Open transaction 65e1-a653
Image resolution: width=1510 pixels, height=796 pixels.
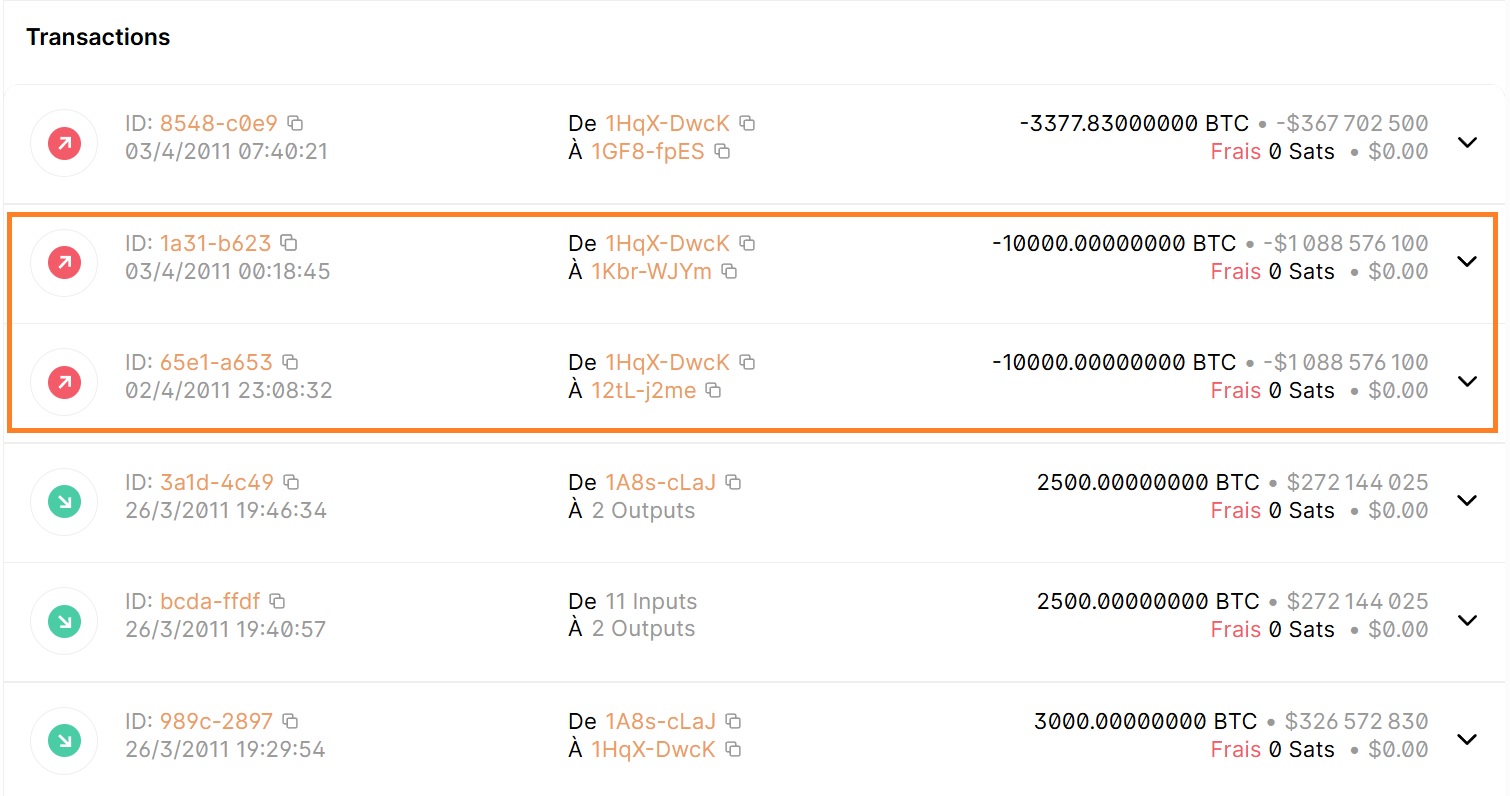pyautogui.click(x=1467, y=381)
